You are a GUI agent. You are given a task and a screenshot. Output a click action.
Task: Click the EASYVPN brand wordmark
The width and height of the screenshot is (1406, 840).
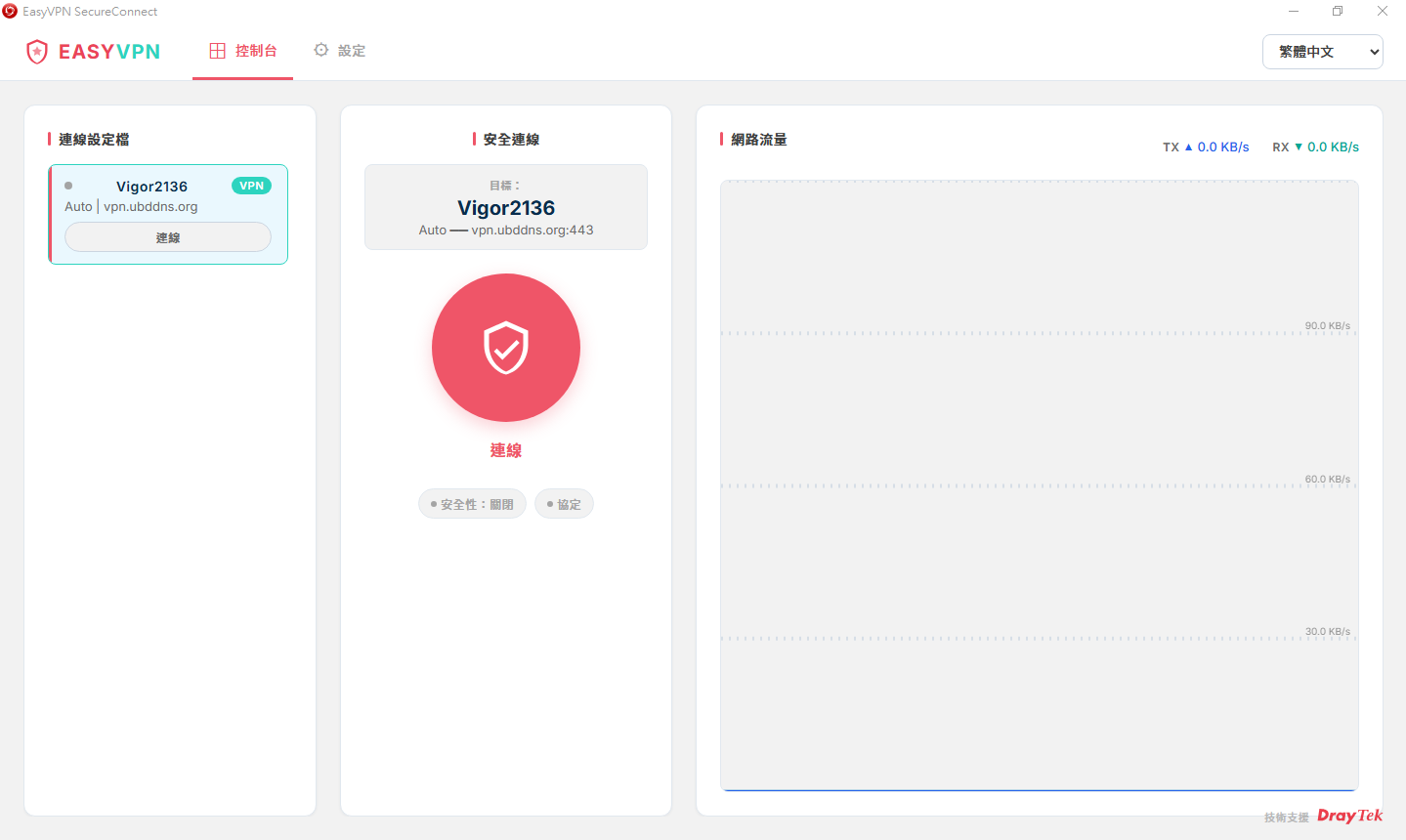[x=109, y=52]
